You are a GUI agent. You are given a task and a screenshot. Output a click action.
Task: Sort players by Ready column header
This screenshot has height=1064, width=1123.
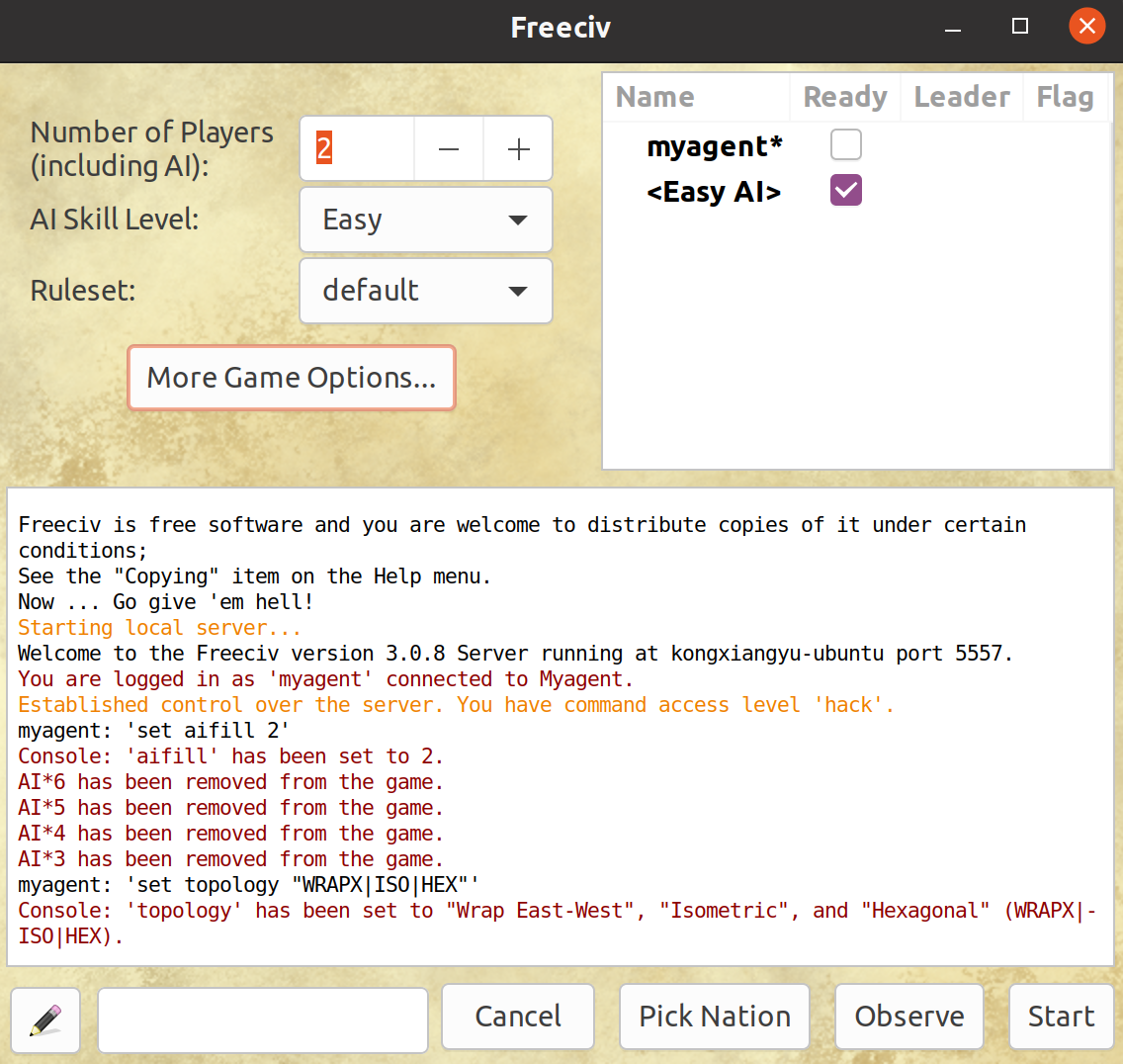coord(845,97)
